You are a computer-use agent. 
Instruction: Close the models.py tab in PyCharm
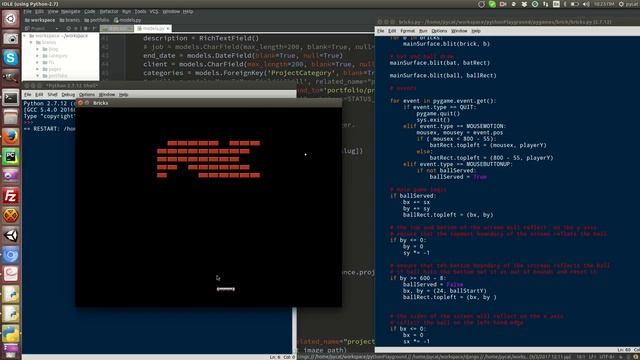(168, 29)
